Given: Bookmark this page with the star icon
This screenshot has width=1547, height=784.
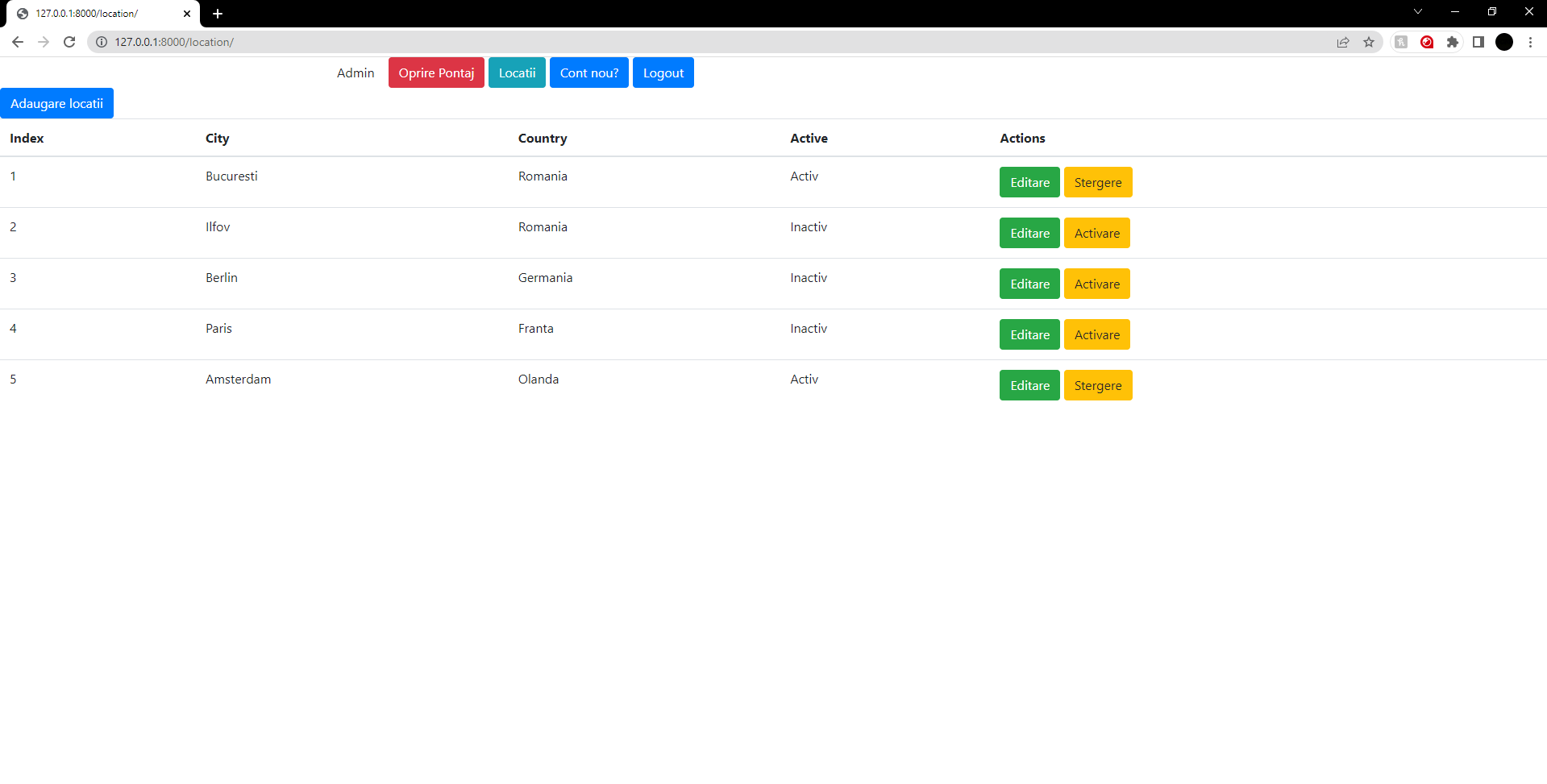Looking at the screenshot, I should (1369, 42).
